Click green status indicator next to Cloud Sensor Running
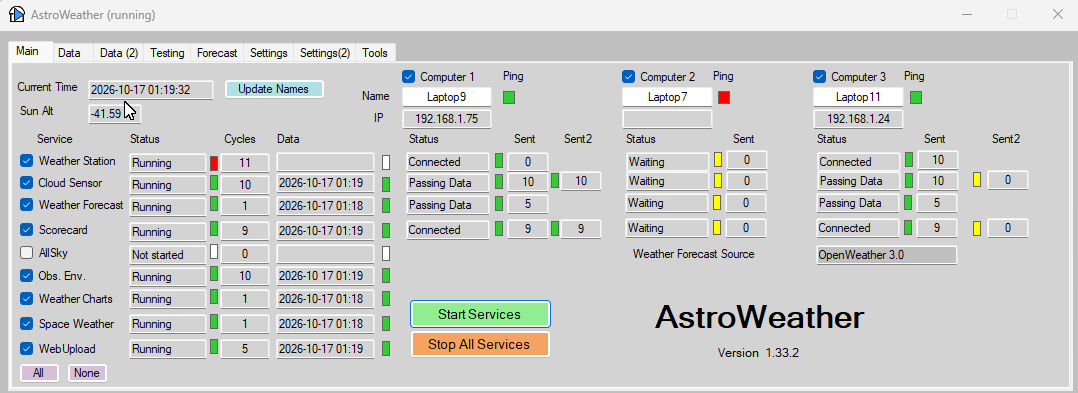This screenshot has width=1078, height=393. pyautogui.click(x=214, y=183)
